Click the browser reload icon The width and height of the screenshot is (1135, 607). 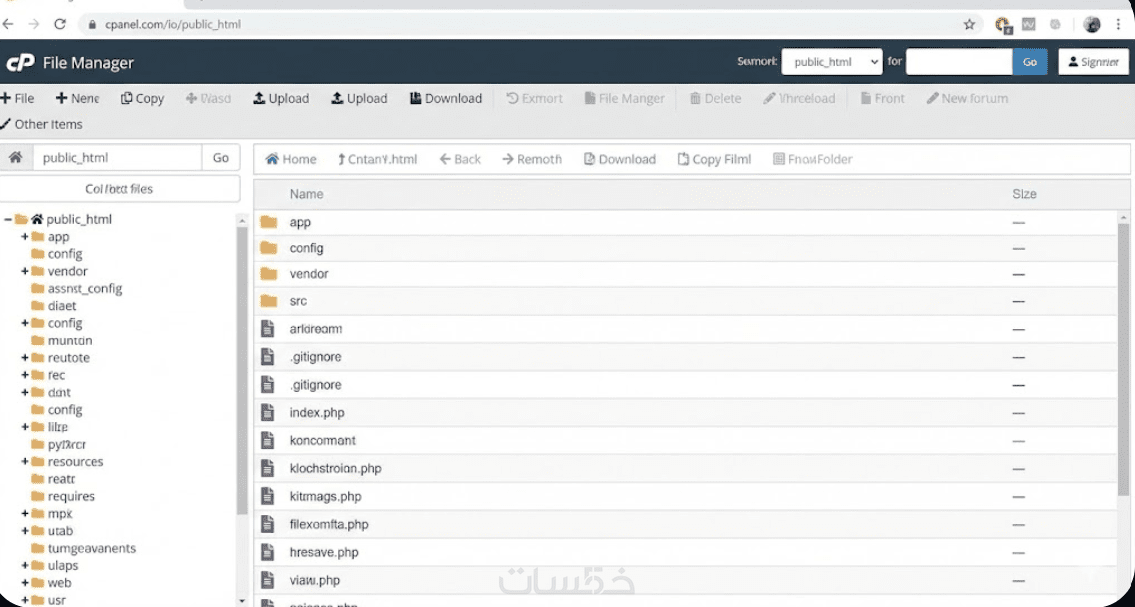[x=60, y=24]
